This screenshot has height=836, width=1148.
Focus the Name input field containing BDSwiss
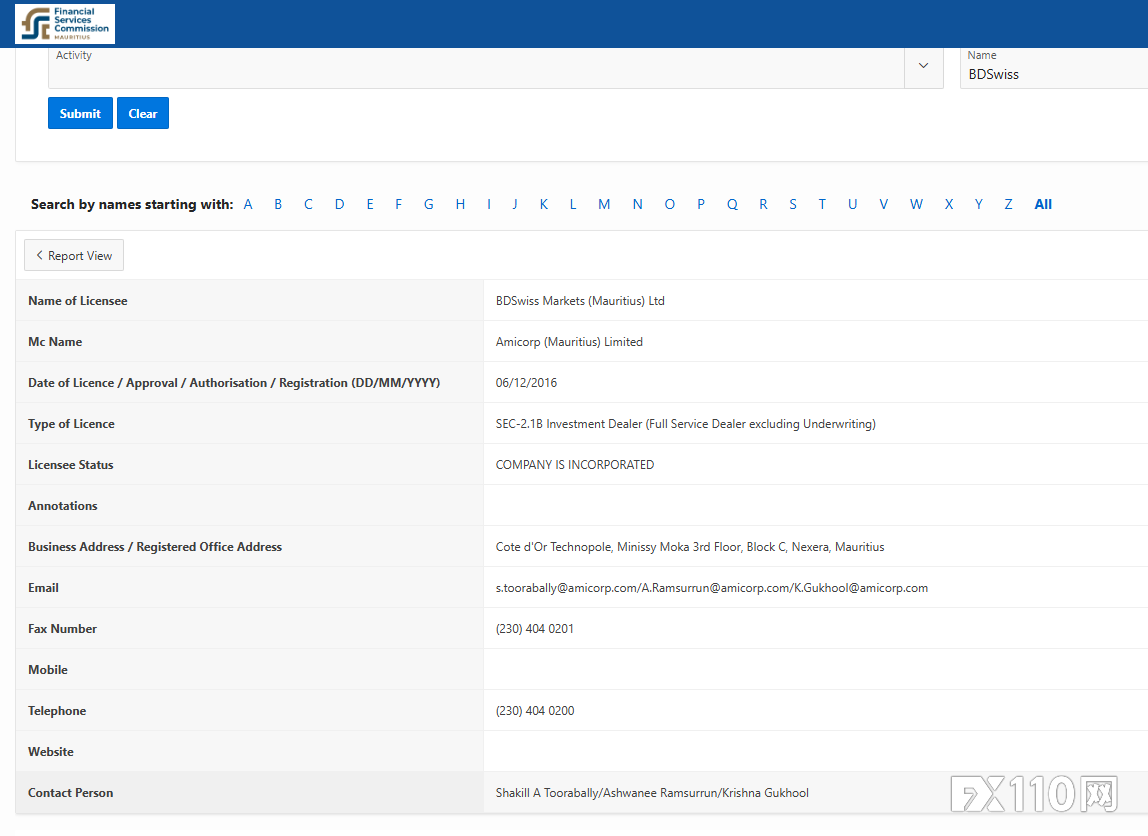point(1054,67)
